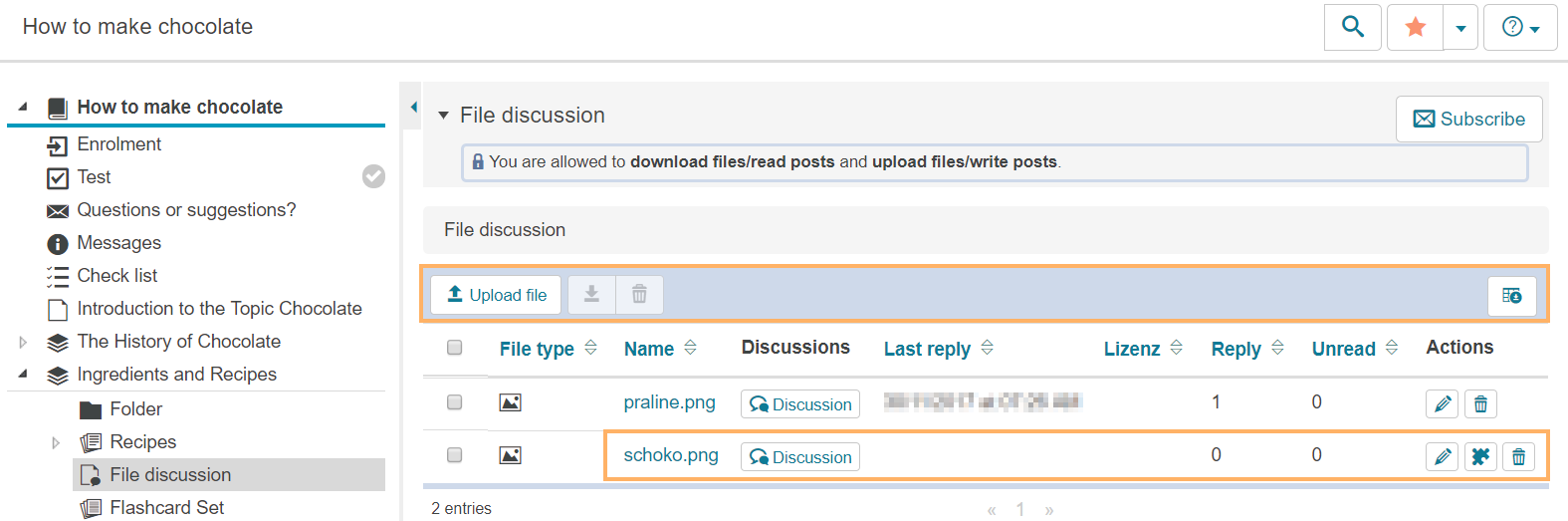Viewport: 1568px width, 521px height.
Task: Open the bookmark dropdown arrow
Action: tap(1460, 28)
